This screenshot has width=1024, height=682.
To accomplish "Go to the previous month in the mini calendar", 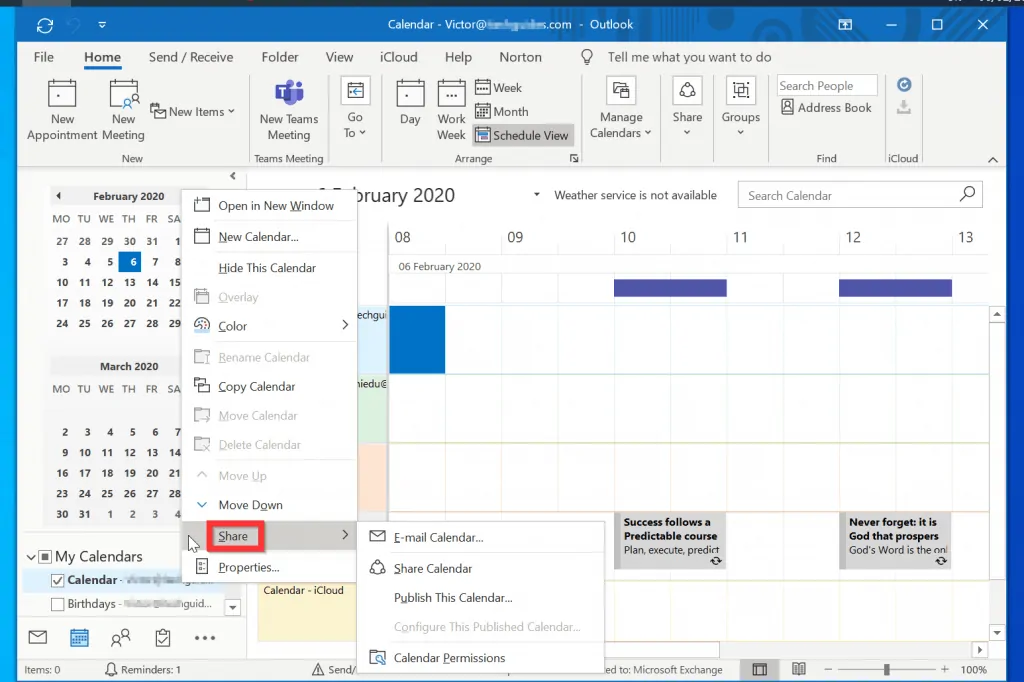I will click(x=59, y=195).
